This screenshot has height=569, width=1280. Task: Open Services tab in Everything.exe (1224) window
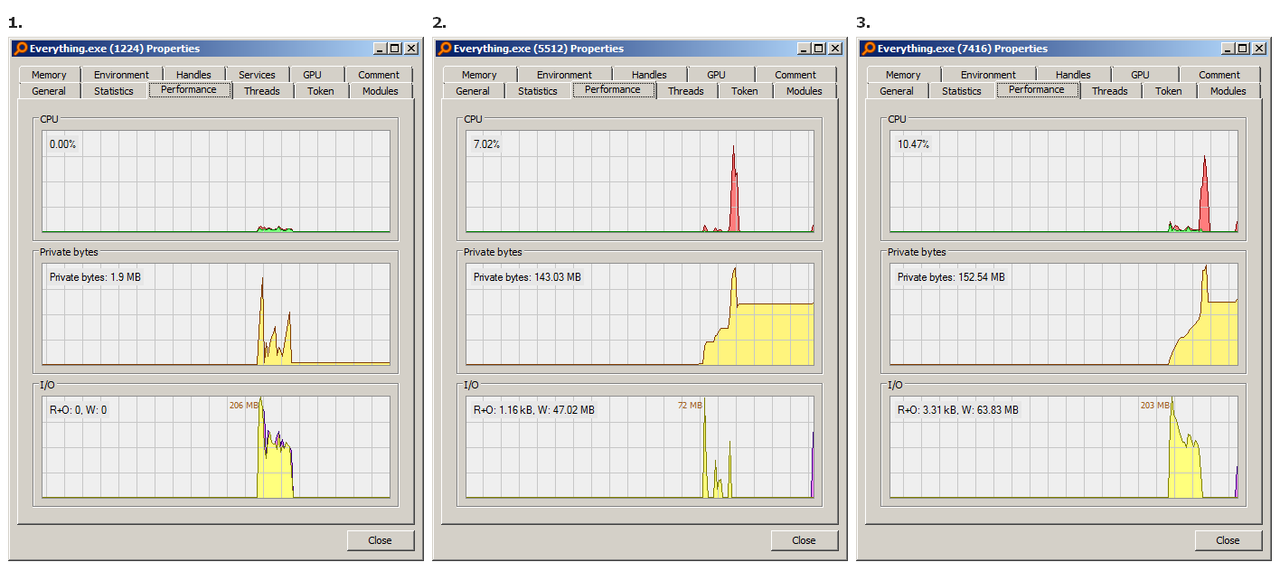coord(257,74)
